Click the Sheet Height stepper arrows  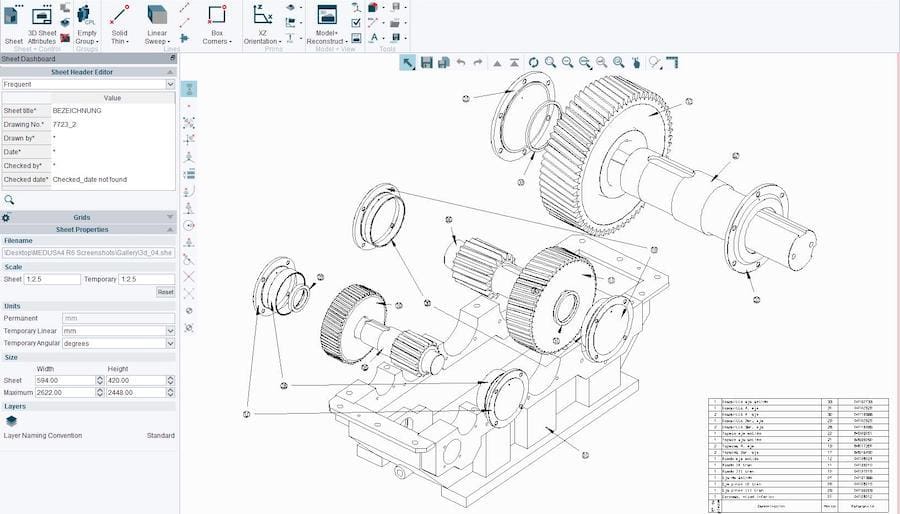170,380
